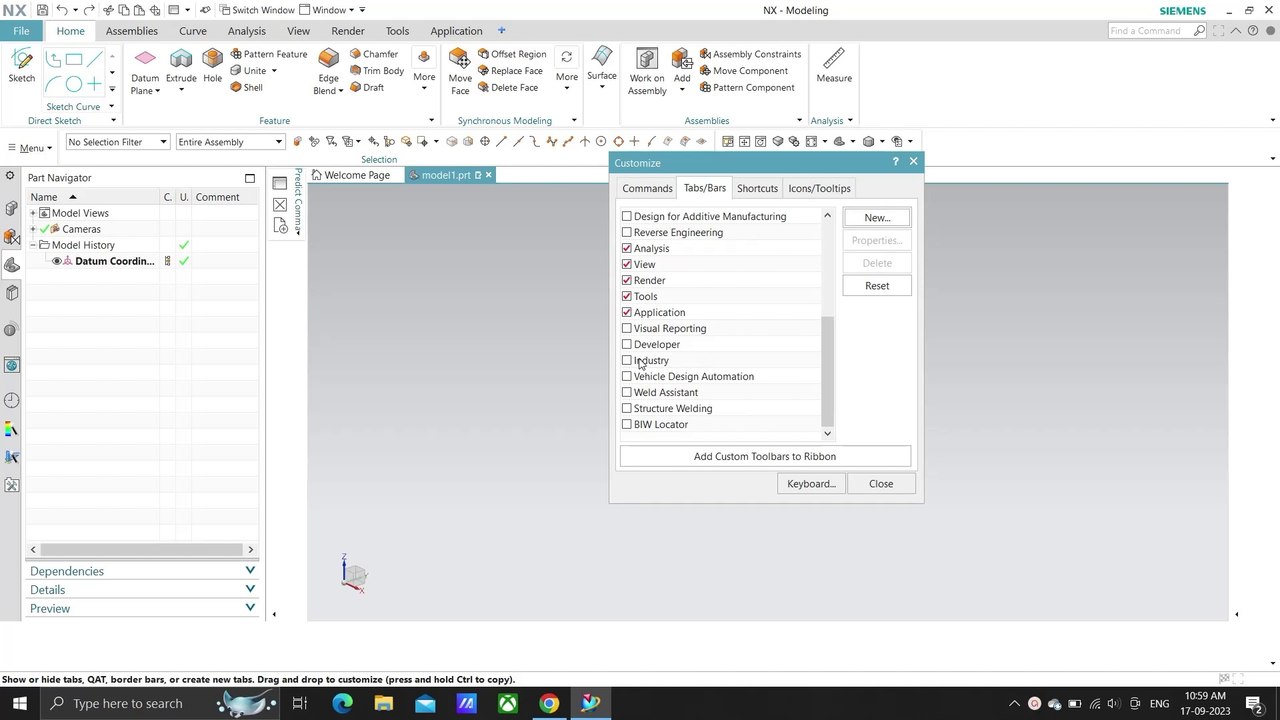This screenshot has height=720, width=1280.
Task: Apply an Edge Blend
Action: click(x=328, y=70)
